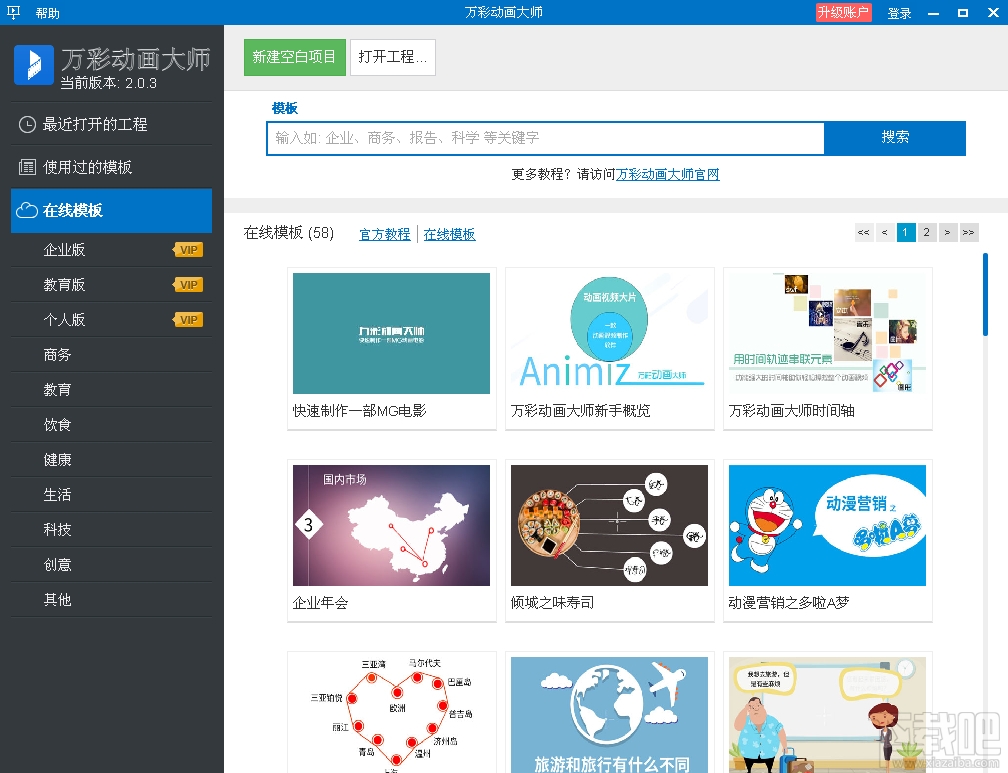Choose the 商务 template category
This screenshot has width=1008, height=773.
[x=111, y=355]
